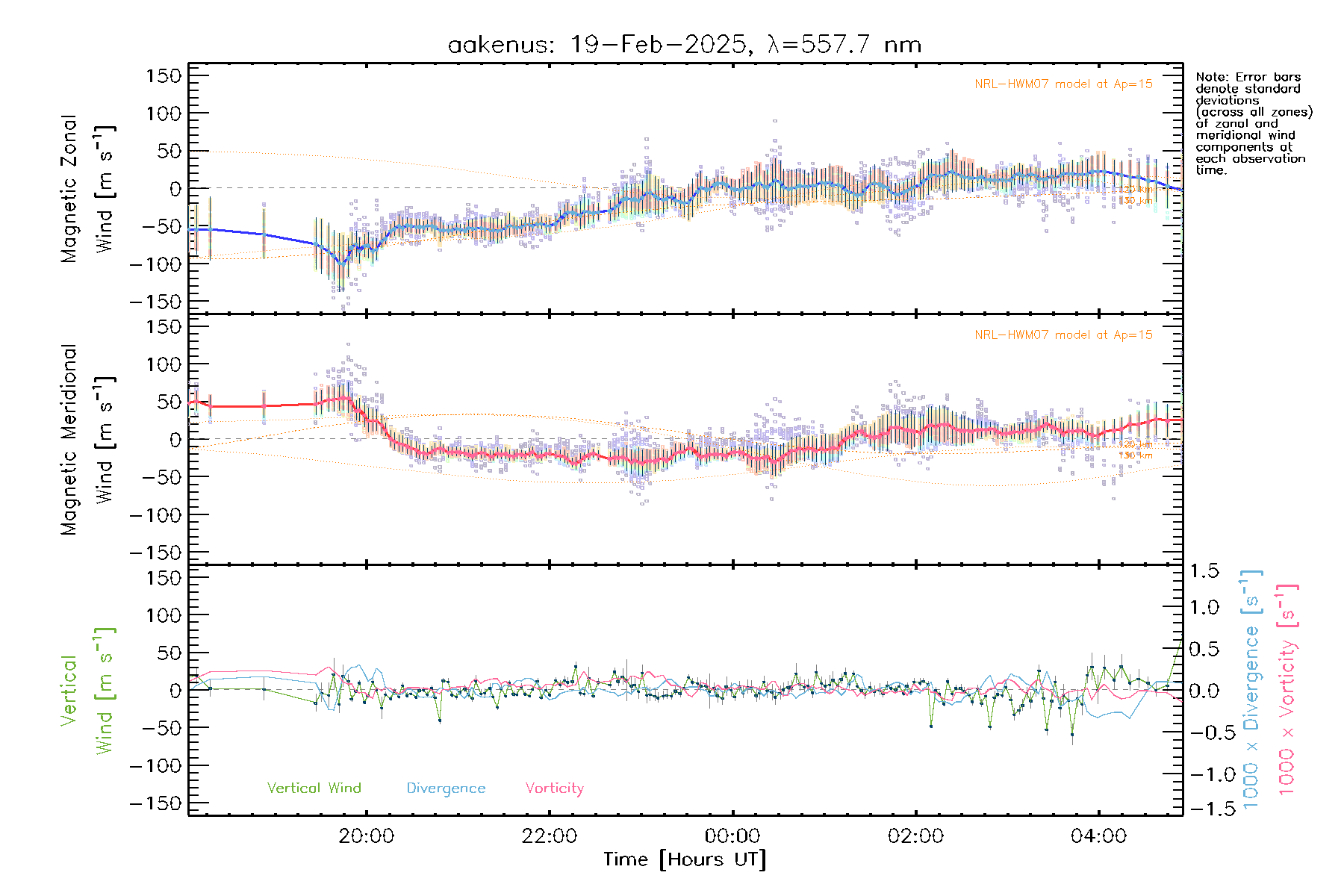Click the 02:00 time axis tick label
The width and height of the screenshot is (1344, 896).
point(915,836)
